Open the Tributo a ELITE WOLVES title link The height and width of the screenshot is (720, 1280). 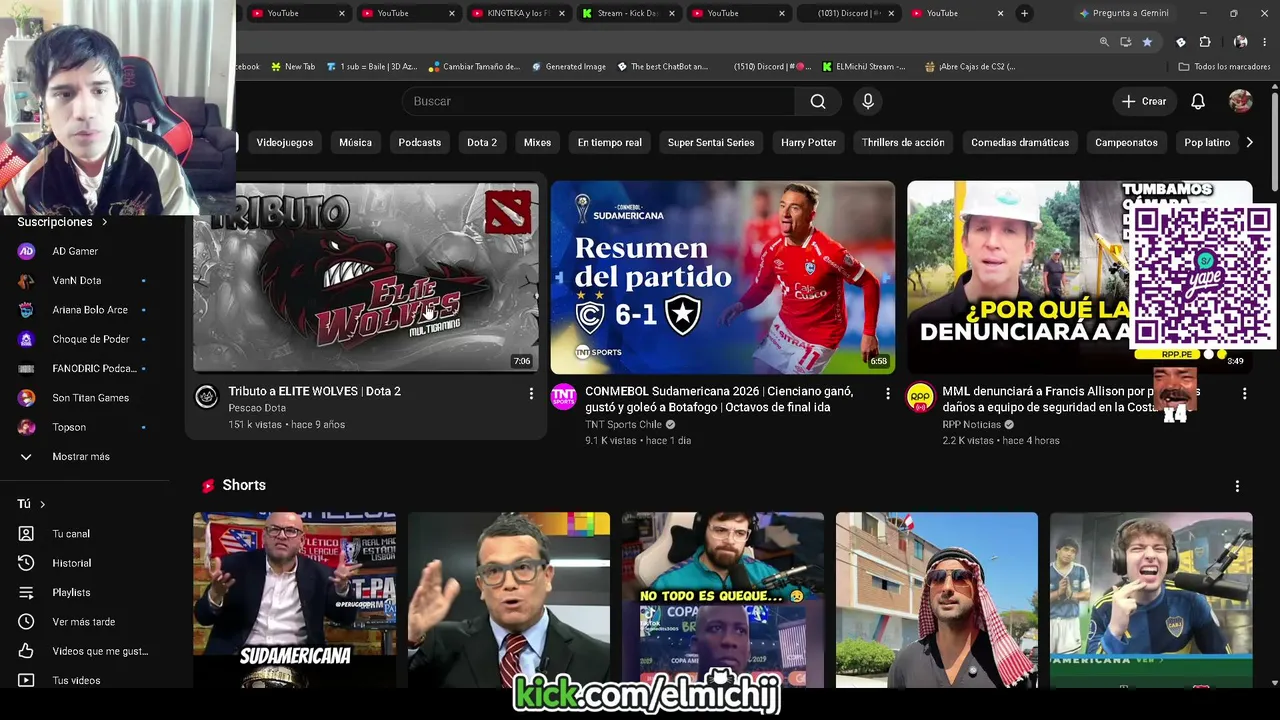[x=314, y=391]
